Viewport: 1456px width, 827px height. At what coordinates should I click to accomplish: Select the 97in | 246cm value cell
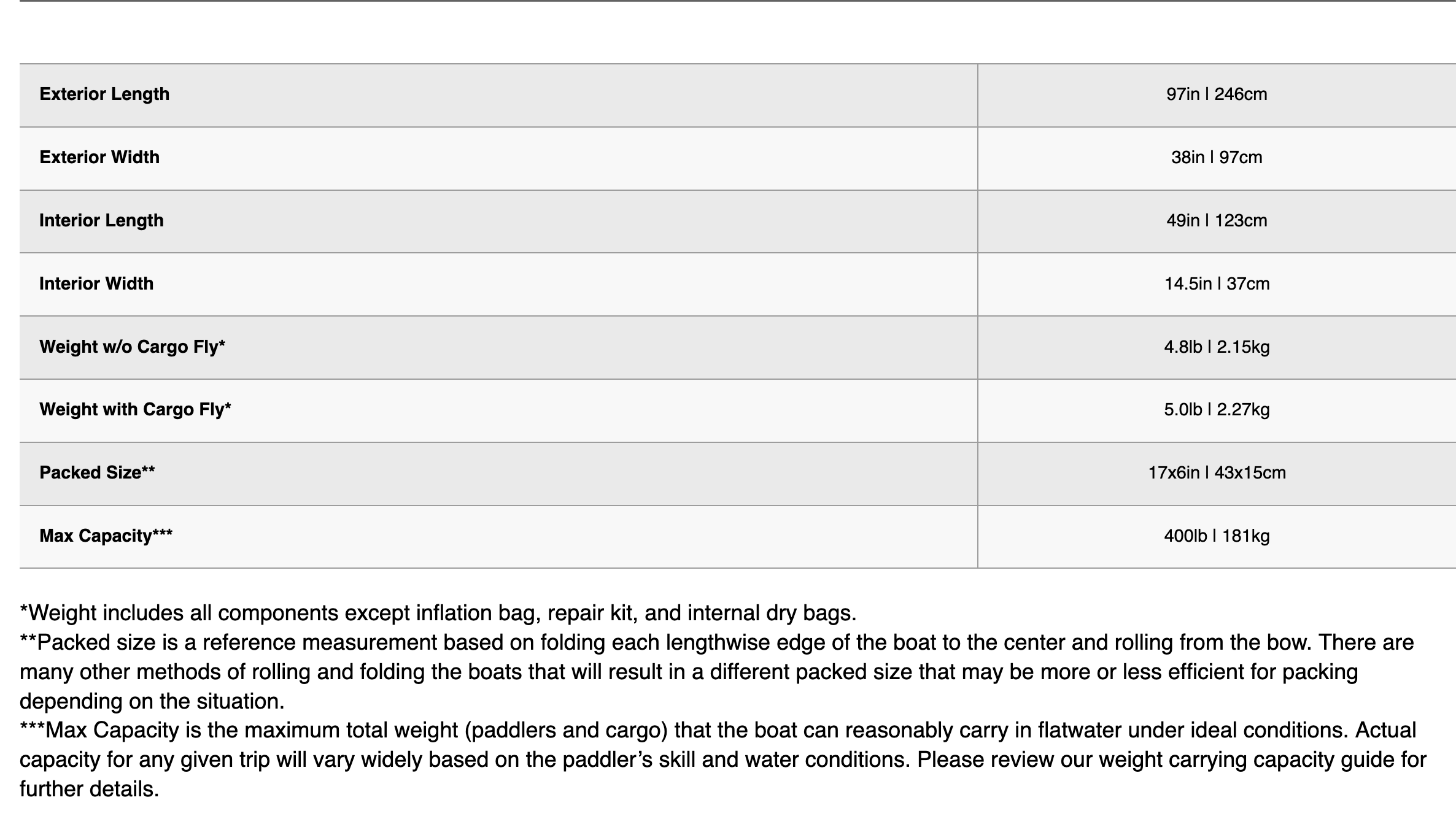pos(1217,94)
